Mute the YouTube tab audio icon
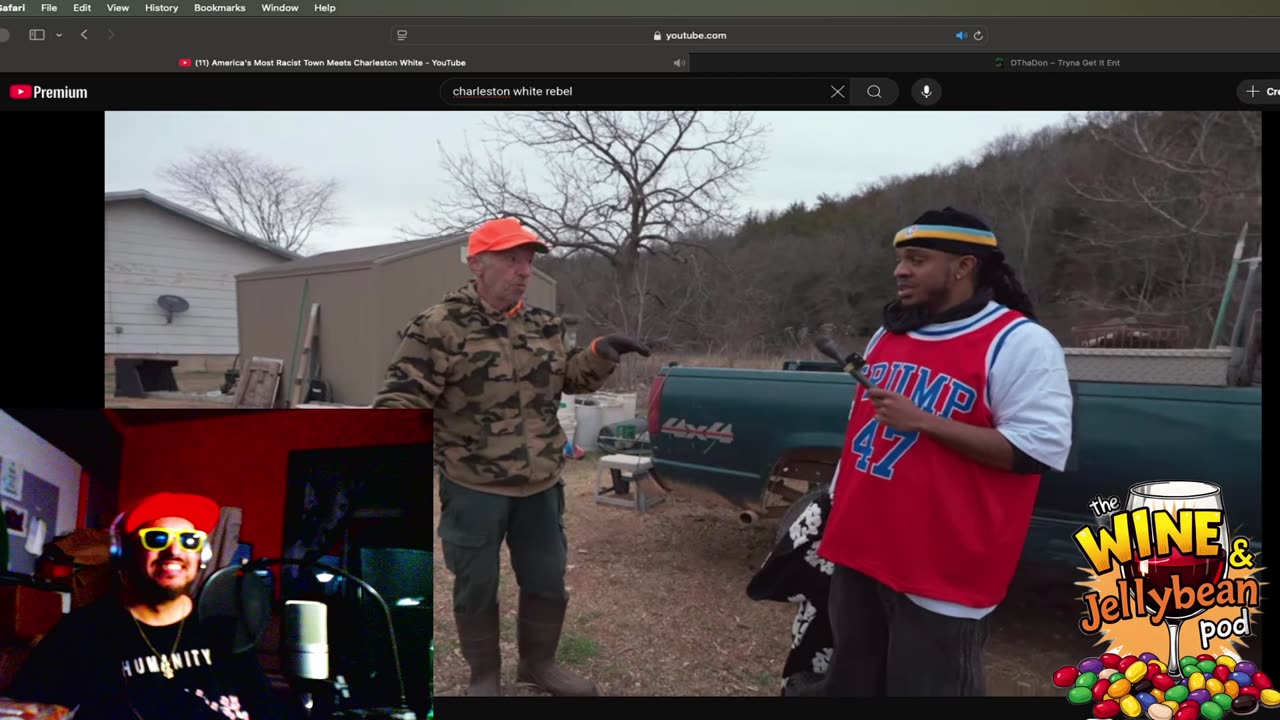Viewport: 1280px width, 720px height. (679, 63)
